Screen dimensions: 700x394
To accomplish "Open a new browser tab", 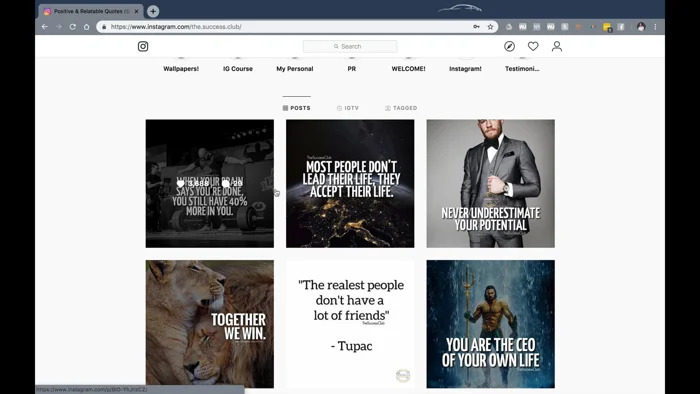I will (x=153, y=11).
